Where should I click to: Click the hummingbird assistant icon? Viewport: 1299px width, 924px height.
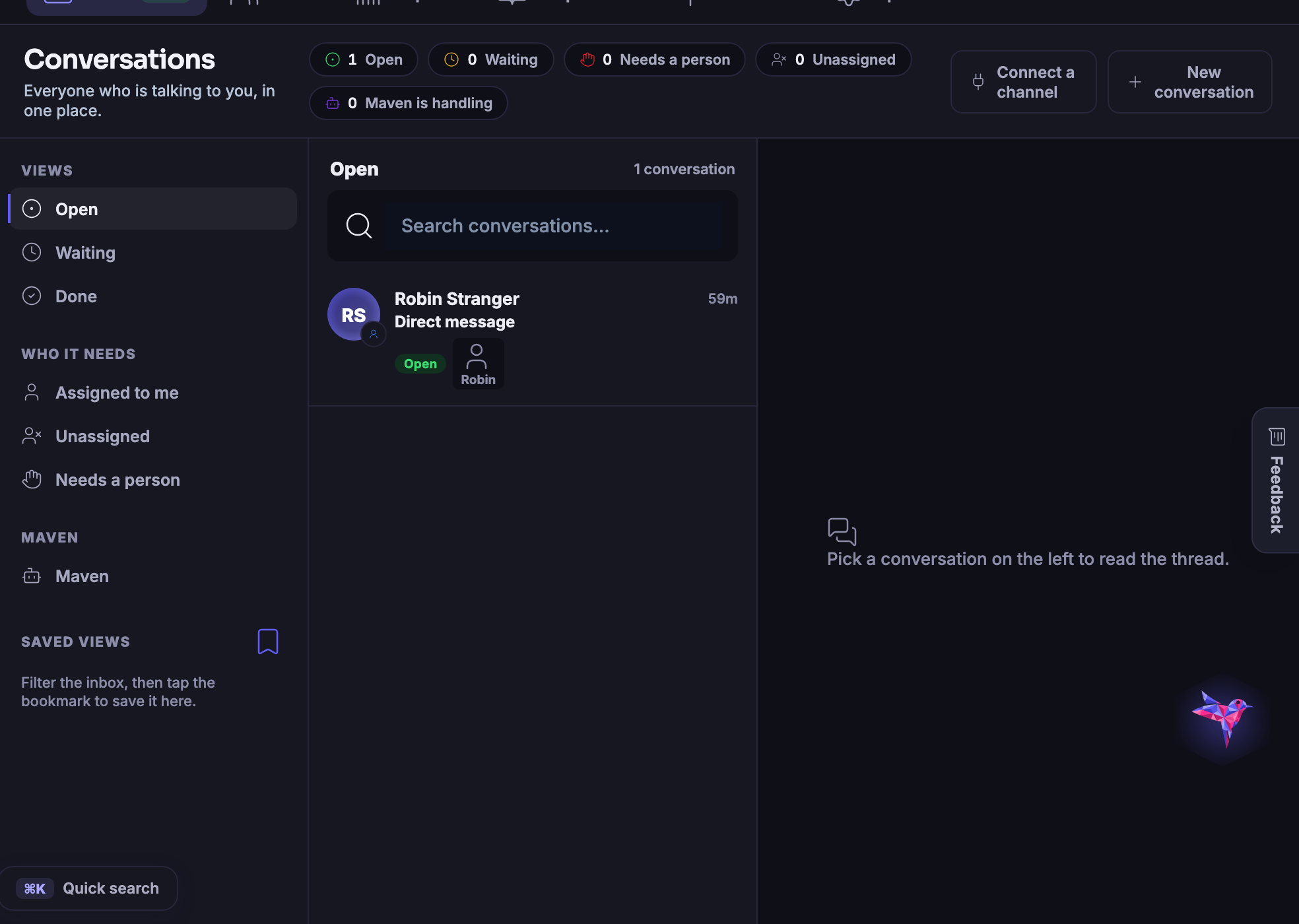[x=1222, y=717]
